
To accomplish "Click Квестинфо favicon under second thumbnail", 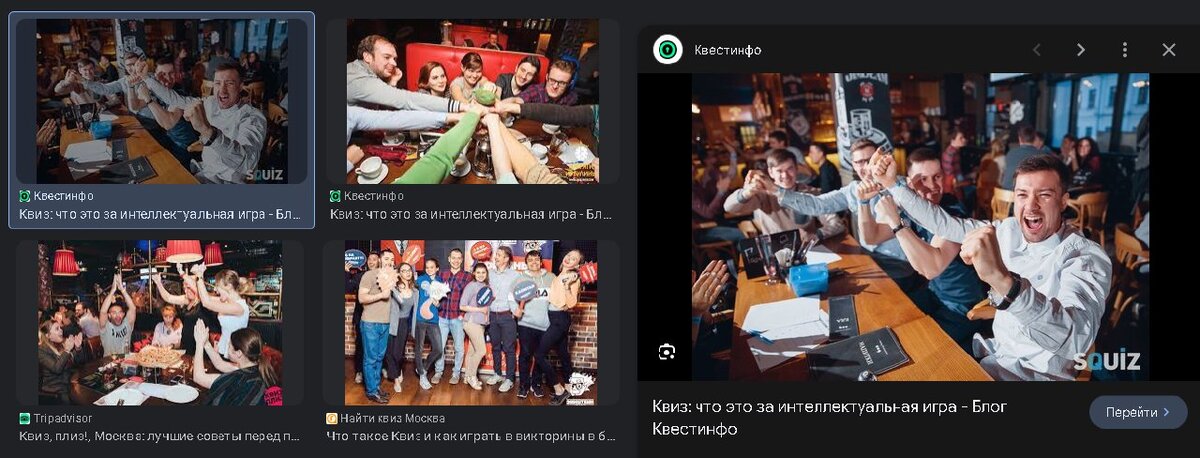I will pos(336,196).
